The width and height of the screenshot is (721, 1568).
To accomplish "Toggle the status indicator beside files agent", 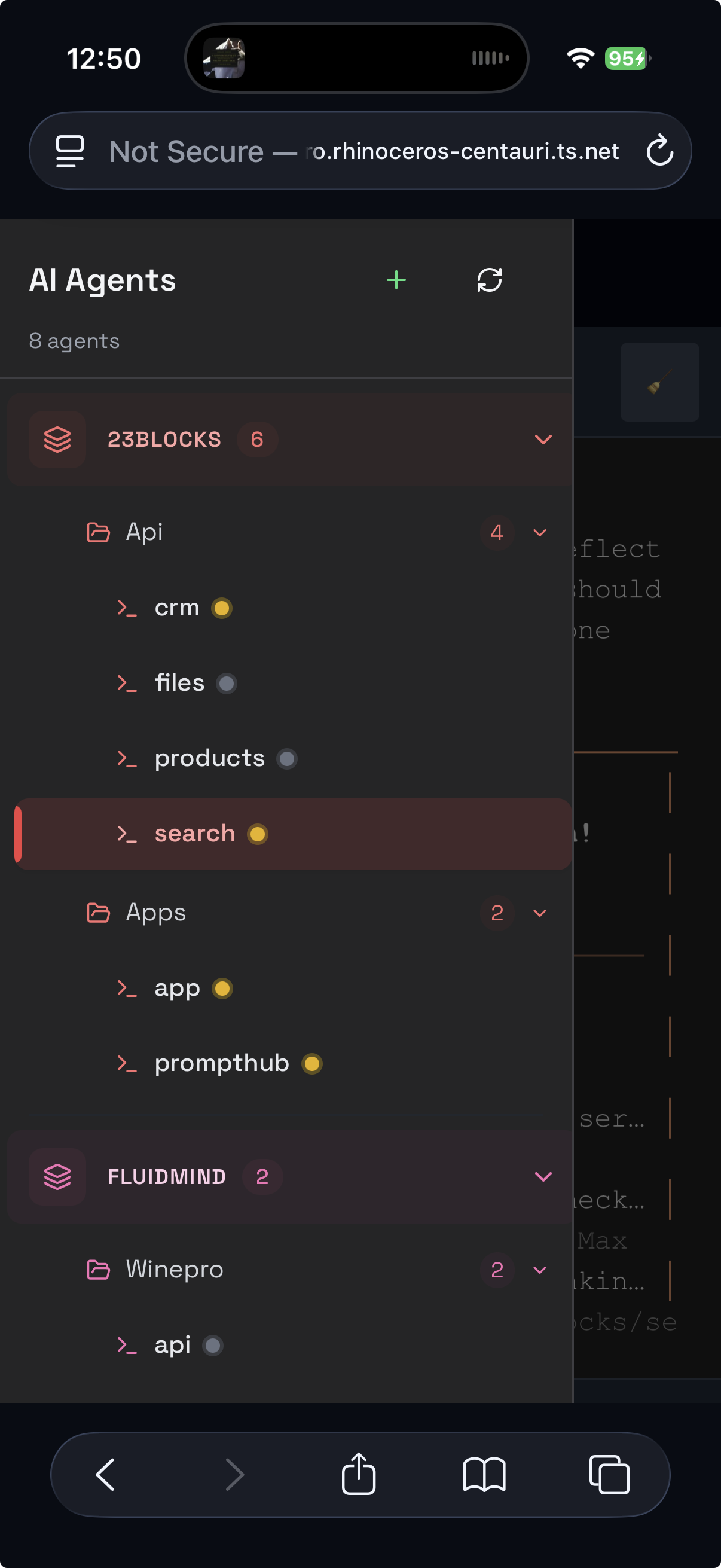I will 227,684.
